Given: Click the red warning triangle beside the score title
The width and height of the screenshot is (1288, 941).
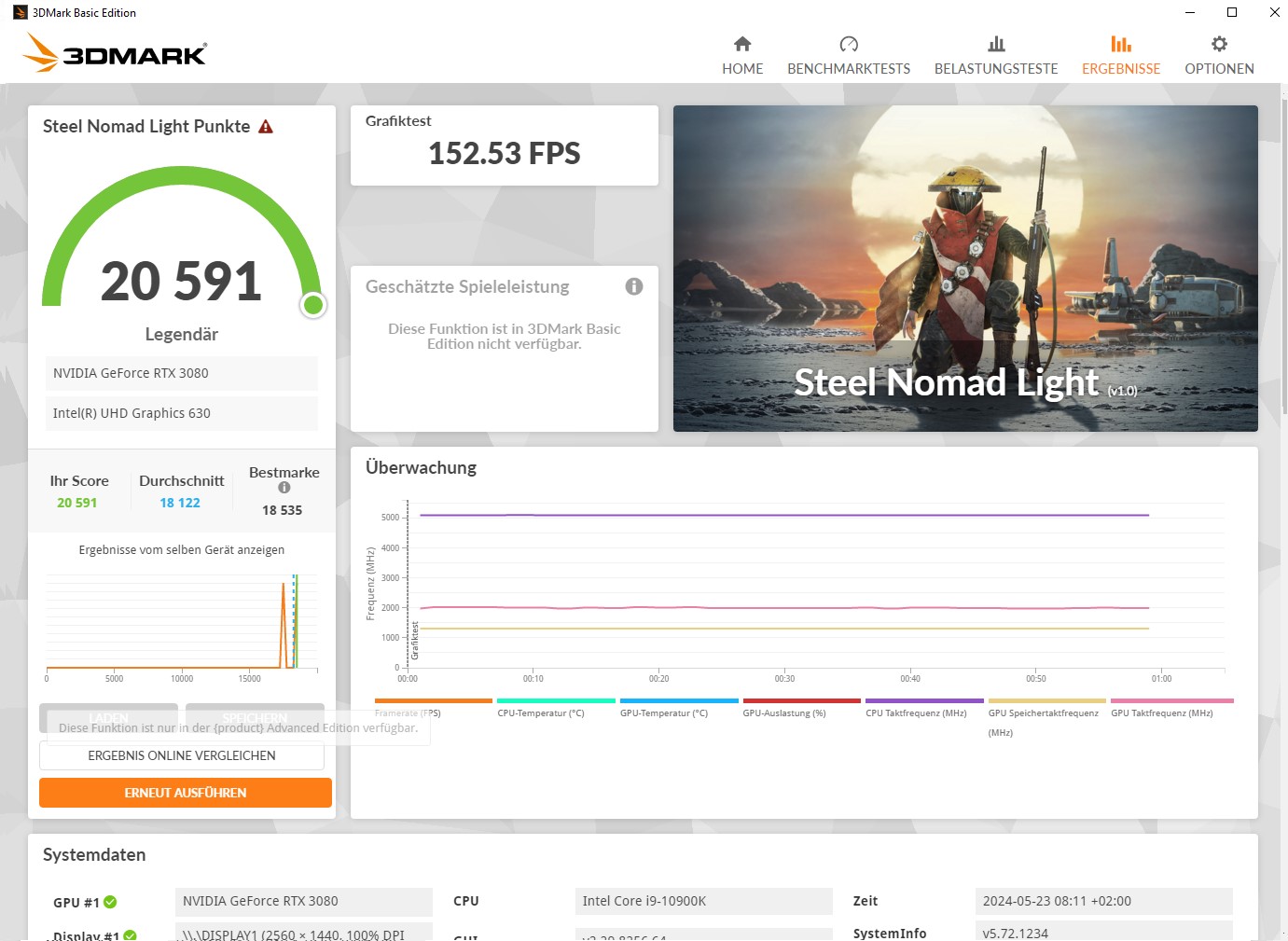Looking at the screenshot, I should tap(266, 125).
